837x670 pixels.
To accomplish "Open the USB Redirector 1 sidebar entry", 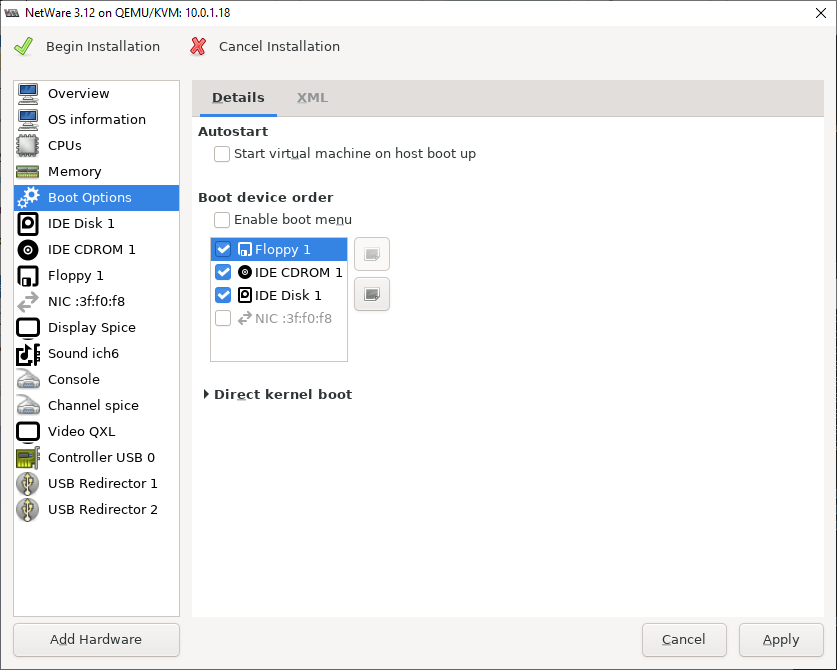I will pyautogui.click(x=97, y=484).
